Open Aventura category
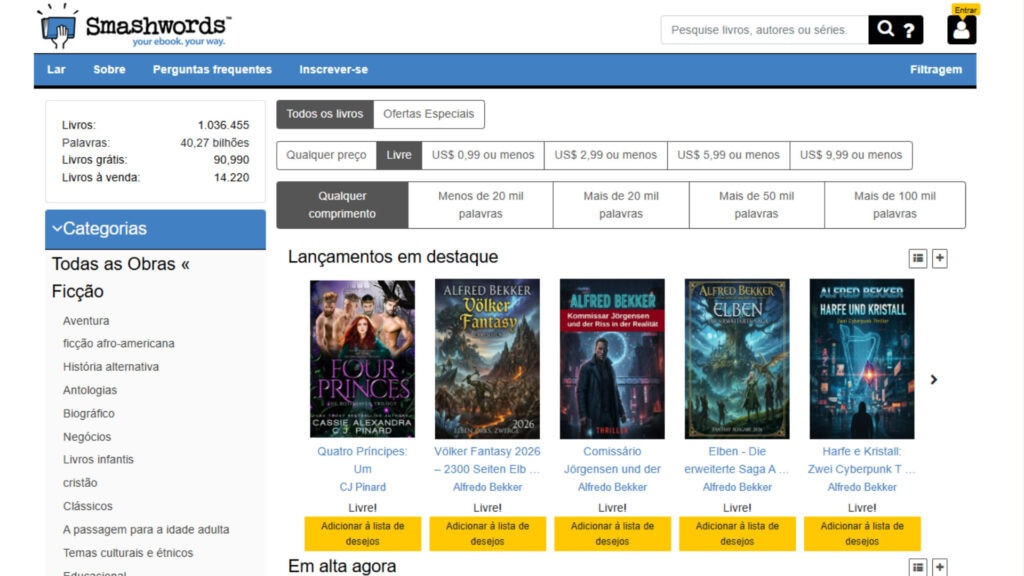Screen dimensions: 1024x576 coord(86,321)
